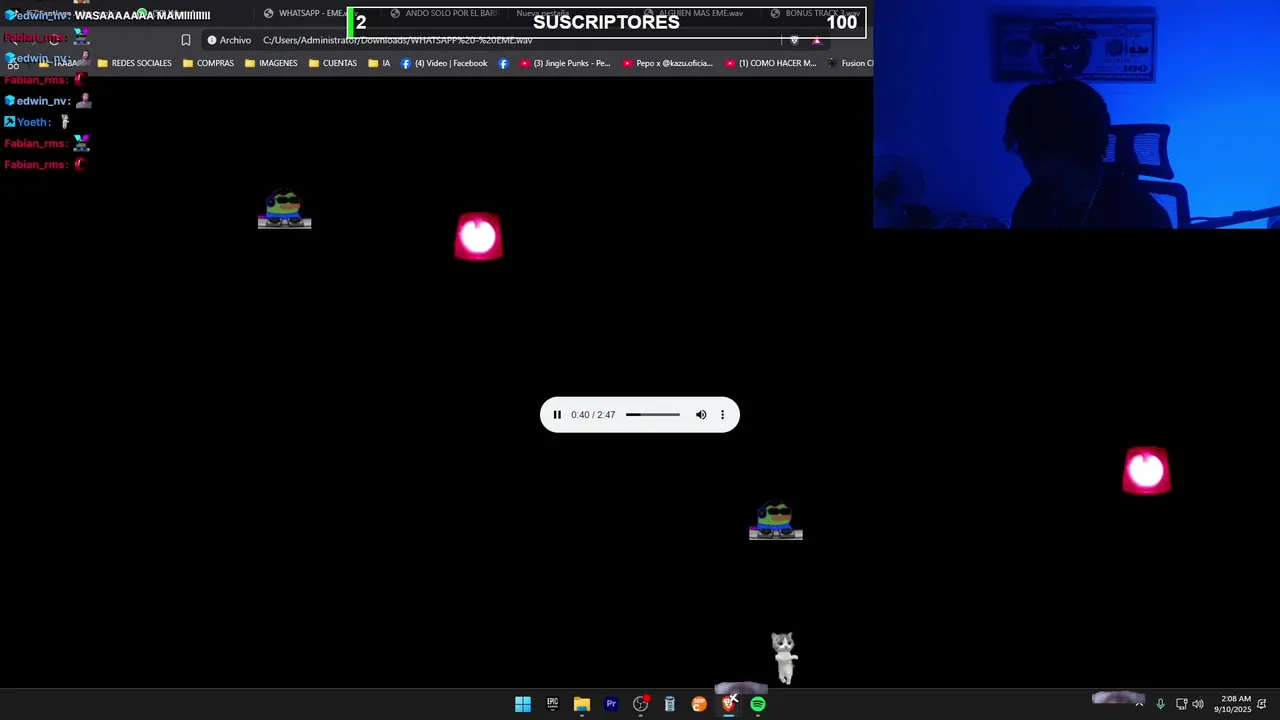Open the (3) Jingle Punks bookmark
The width and height of the screenshot is (1280, 720).
[565, 63]
